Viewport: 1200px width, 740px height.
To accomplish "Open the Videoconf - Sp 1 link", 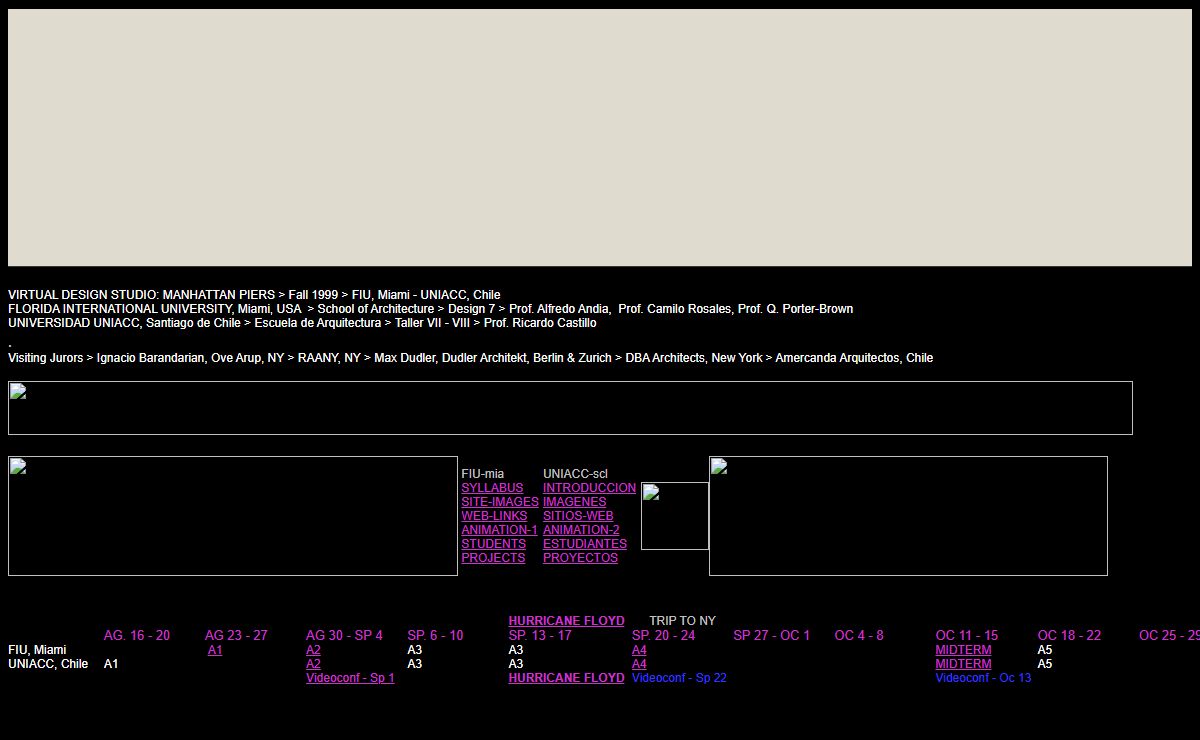I will 350,678.
